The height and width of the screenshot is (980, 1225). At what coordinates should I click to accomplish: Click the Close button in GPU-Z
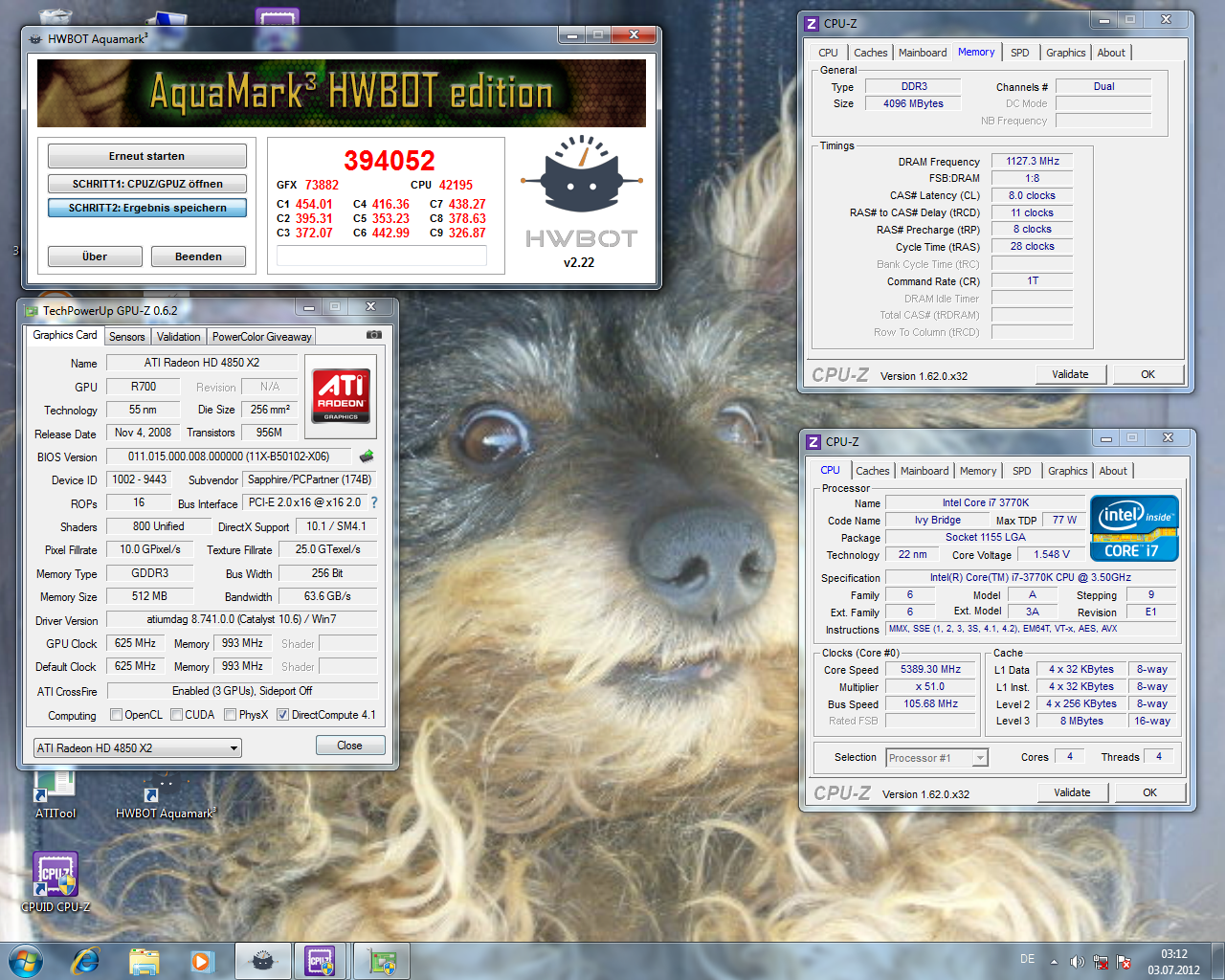pyautogui.click(x=349, y=746)
